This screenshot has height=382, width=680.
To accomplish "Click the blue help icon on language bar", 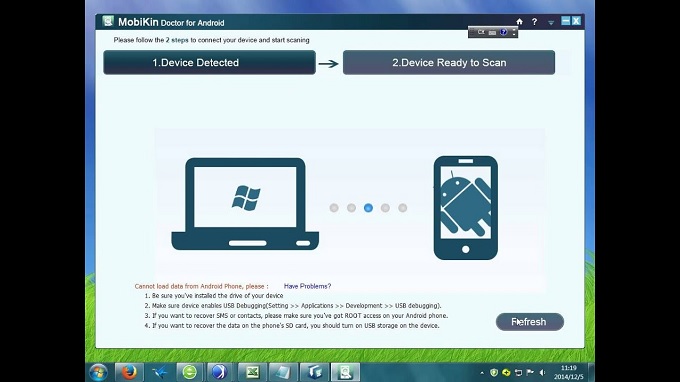I will [503, 32].
